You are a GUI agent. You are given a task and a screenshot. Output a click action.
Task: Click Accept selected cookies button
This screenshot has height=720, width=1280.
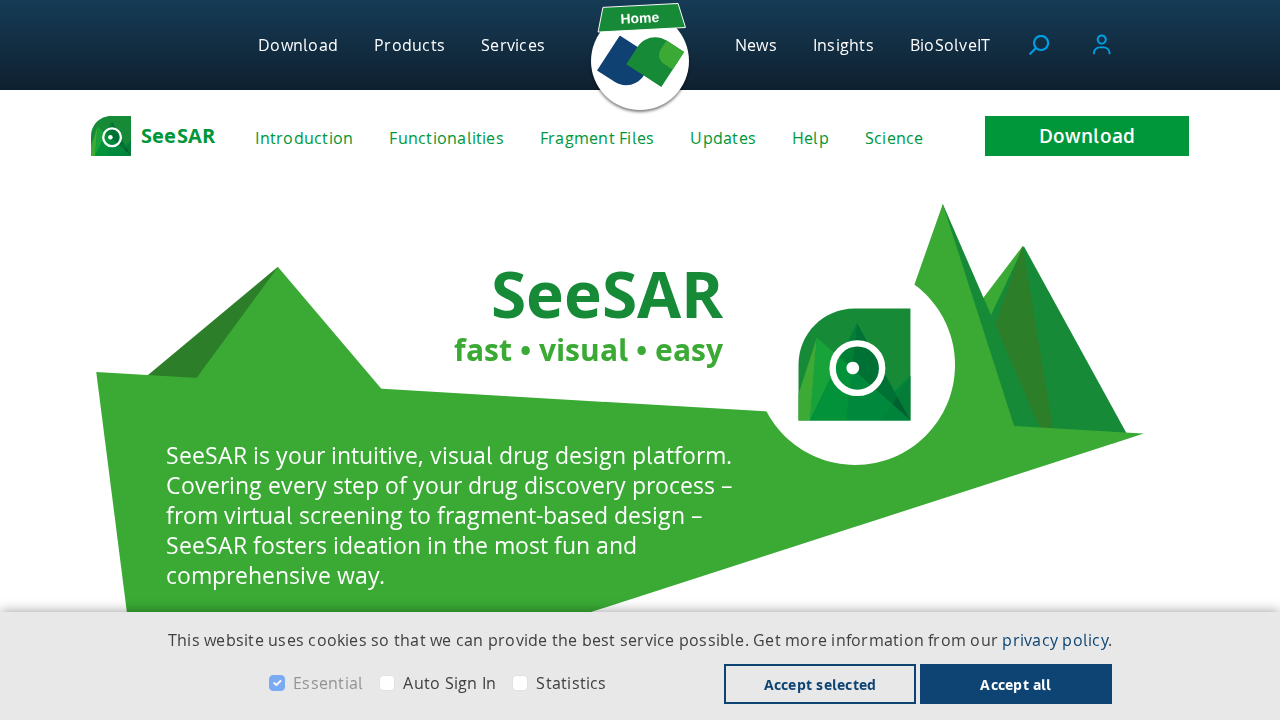(x=820, y=684)
